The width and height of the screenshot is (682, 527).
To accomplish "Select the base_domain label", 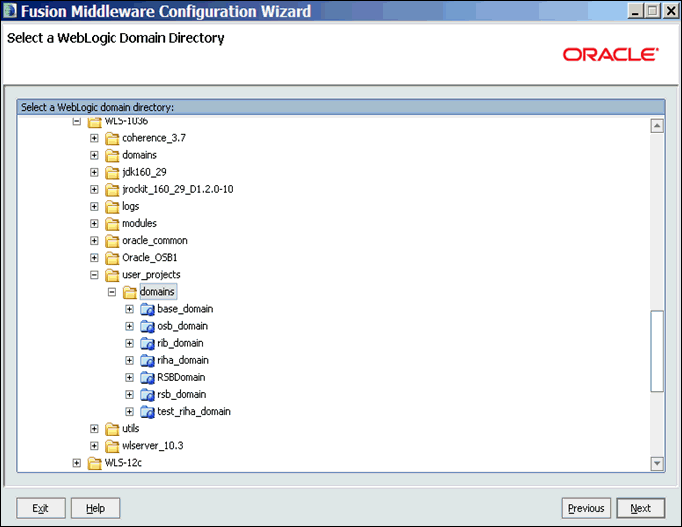I will tap(185, 309).
